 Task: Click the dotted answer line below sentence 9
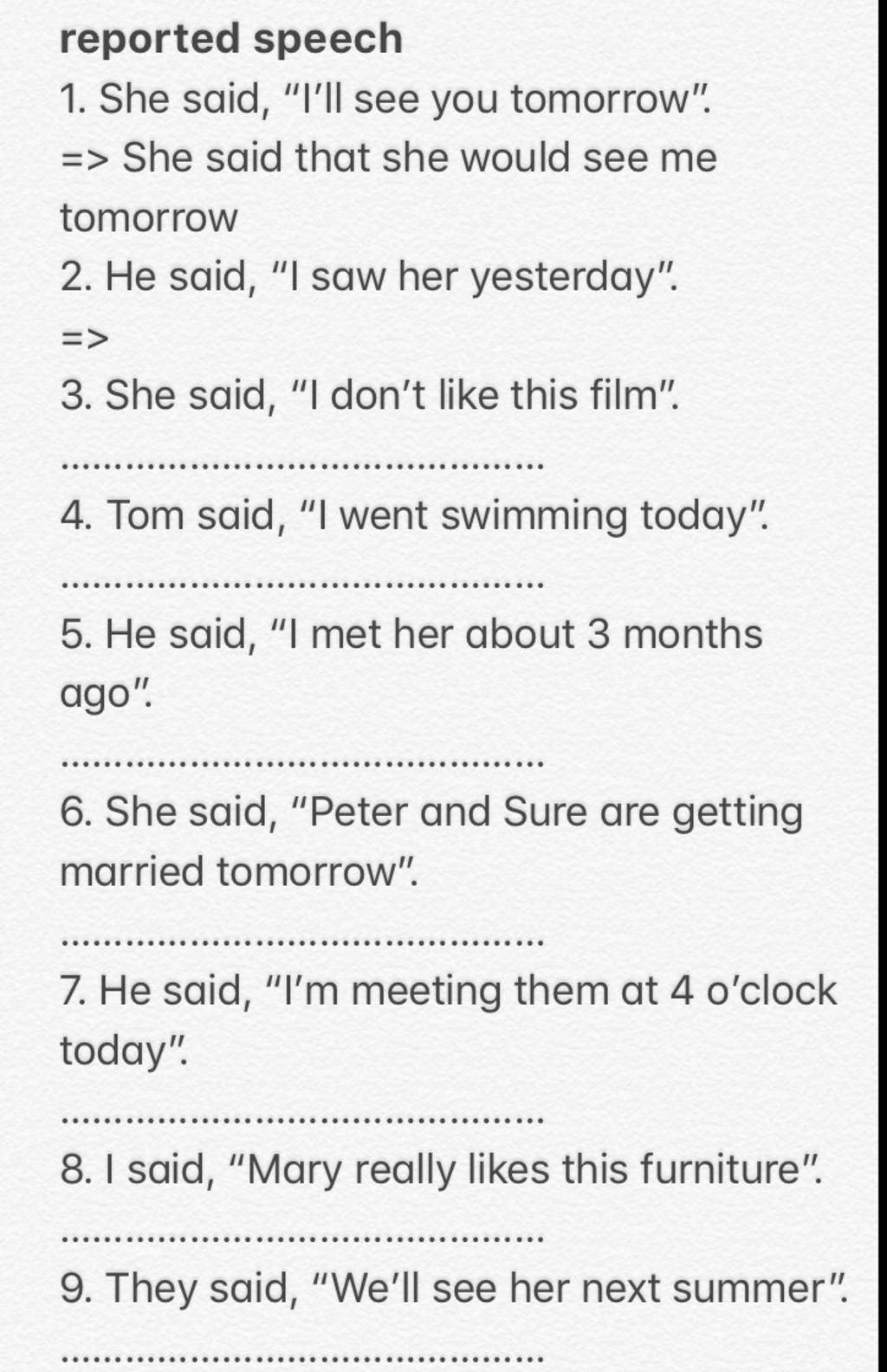click(304, 1358)
